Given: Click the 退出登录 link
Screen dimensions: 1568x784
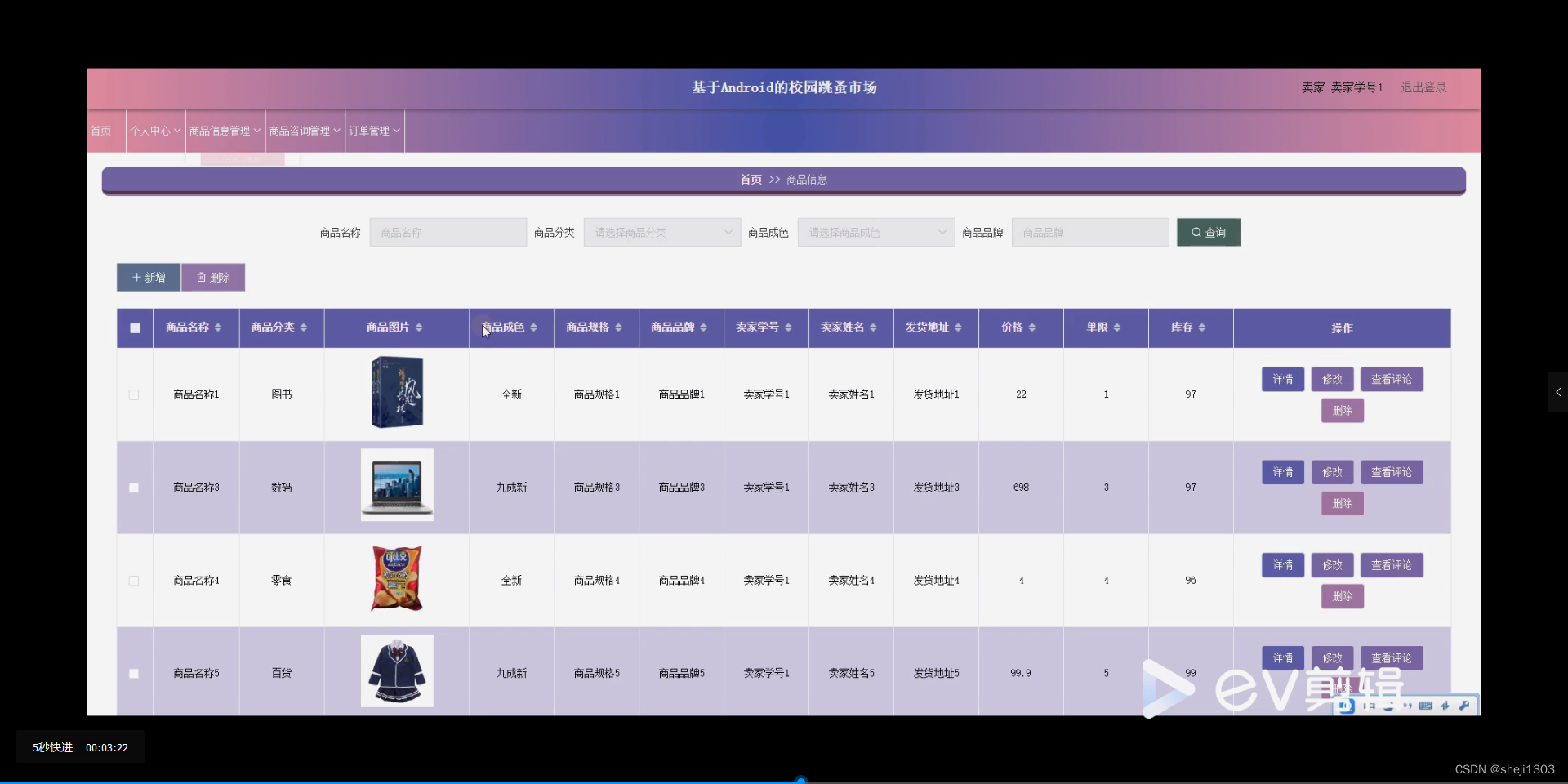Looking at the screenshot, I should point(1423,87).
